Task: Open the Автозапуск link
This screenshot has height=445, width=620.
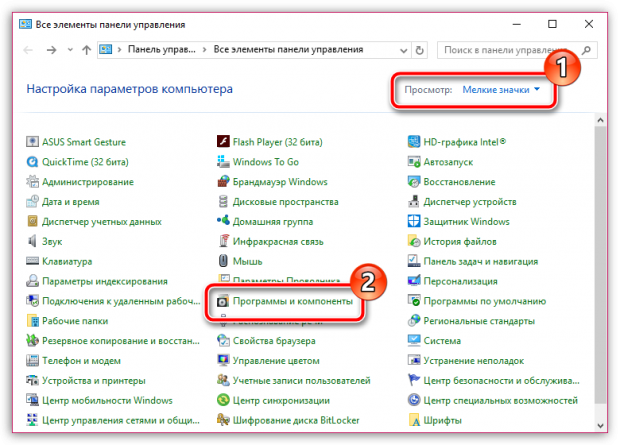Action: click(x=448, y=162)
